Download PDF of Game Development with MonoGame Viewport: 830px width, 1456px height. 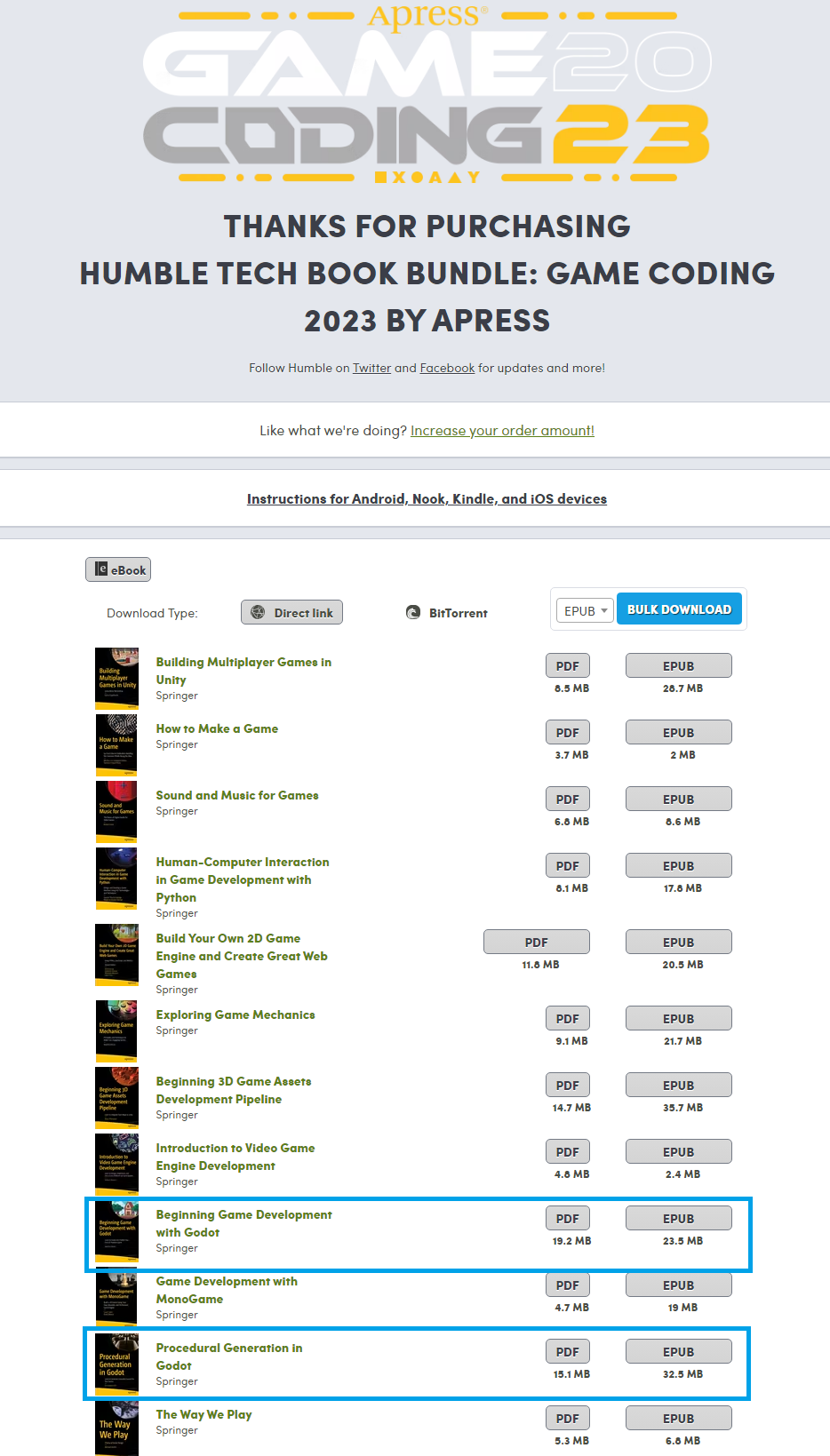tap(567, 1285)
